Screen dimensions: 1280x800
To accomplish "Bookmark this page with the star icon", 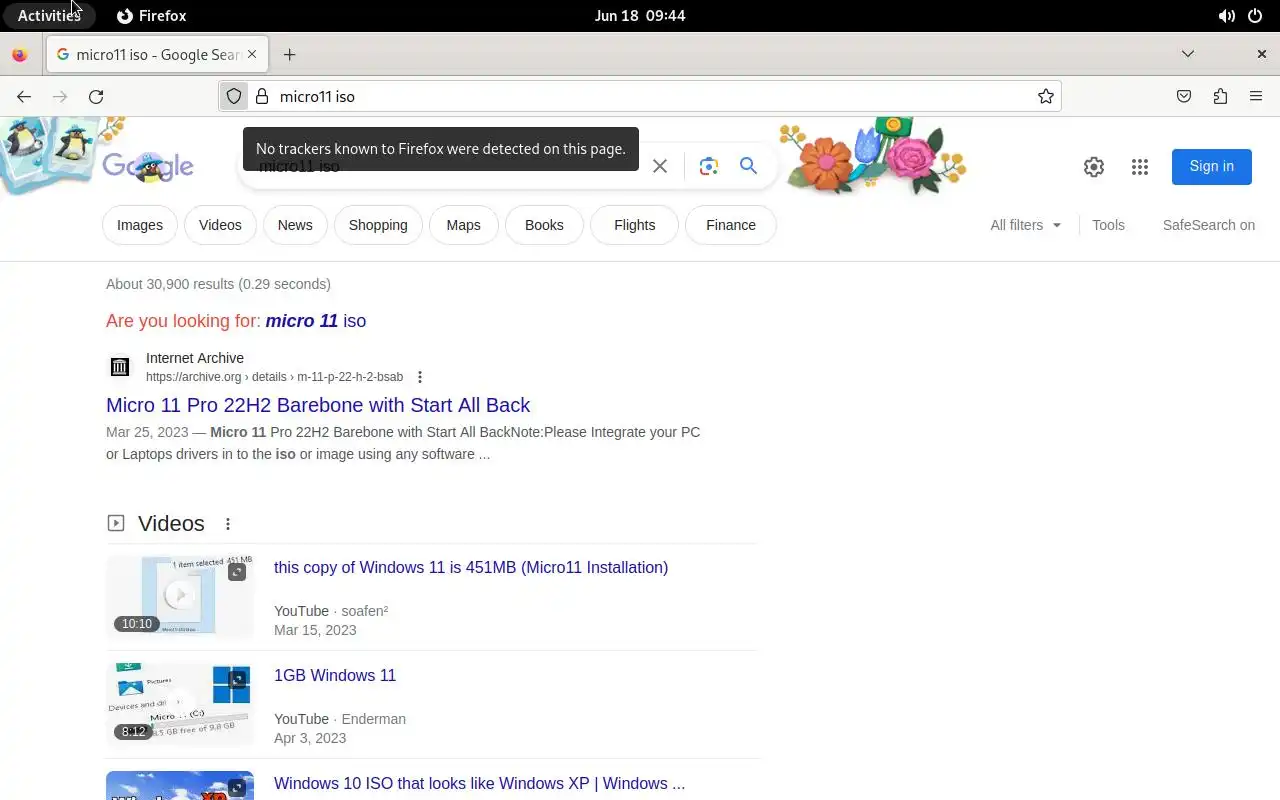I will pos(1045,96).
